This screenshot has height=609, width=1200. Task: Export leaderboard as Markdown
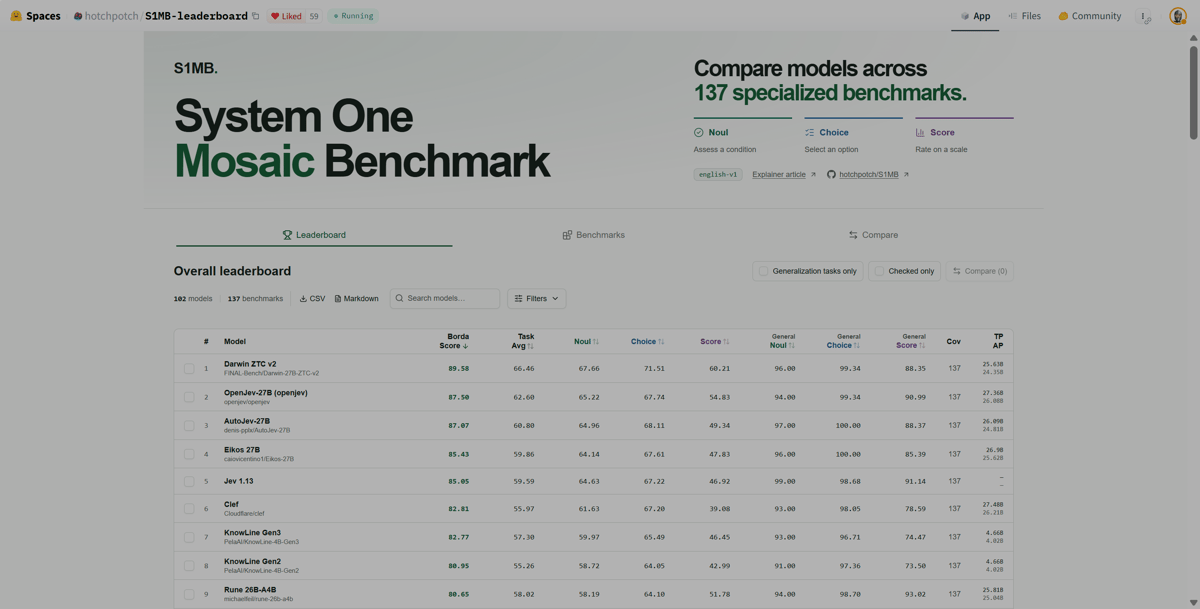(356, 299)
